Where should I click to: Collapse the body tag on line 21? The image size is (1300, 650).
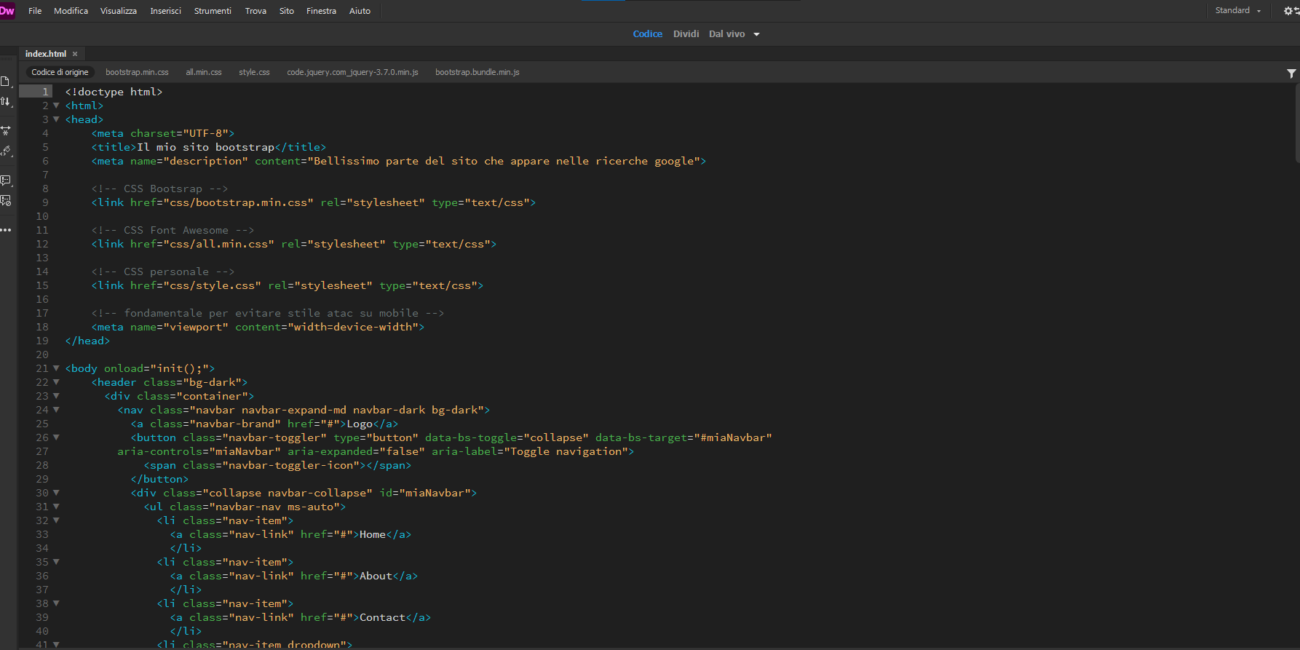coord(56,368)
